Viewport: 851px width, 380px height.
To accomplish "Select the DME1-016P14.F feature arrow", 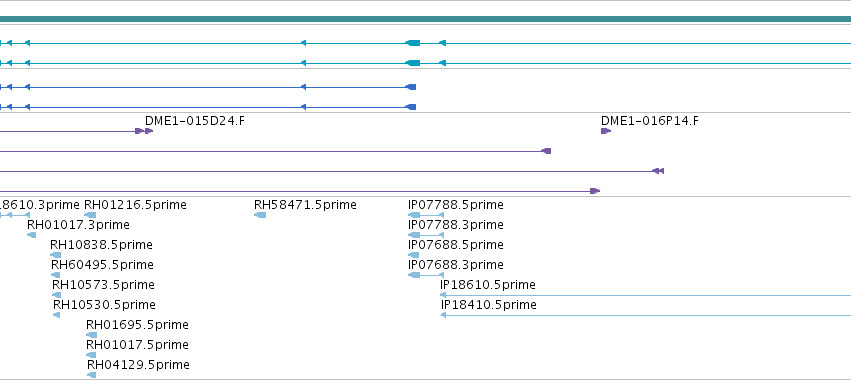I will tap(606, 131).
